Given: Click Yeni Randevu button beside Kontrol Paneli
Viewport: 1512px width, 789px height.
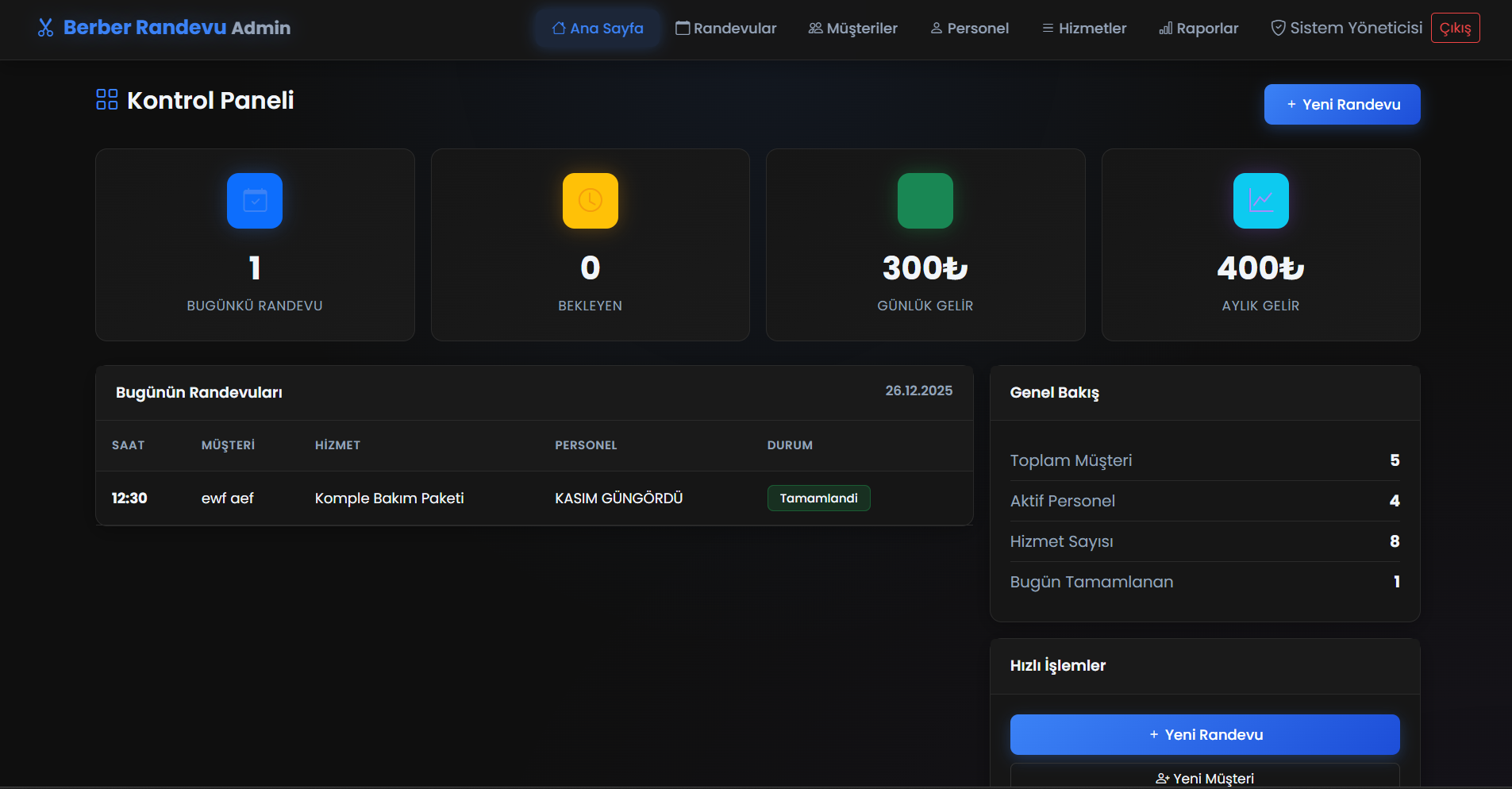Looking at the screenshot, I should pos(1342,105).
